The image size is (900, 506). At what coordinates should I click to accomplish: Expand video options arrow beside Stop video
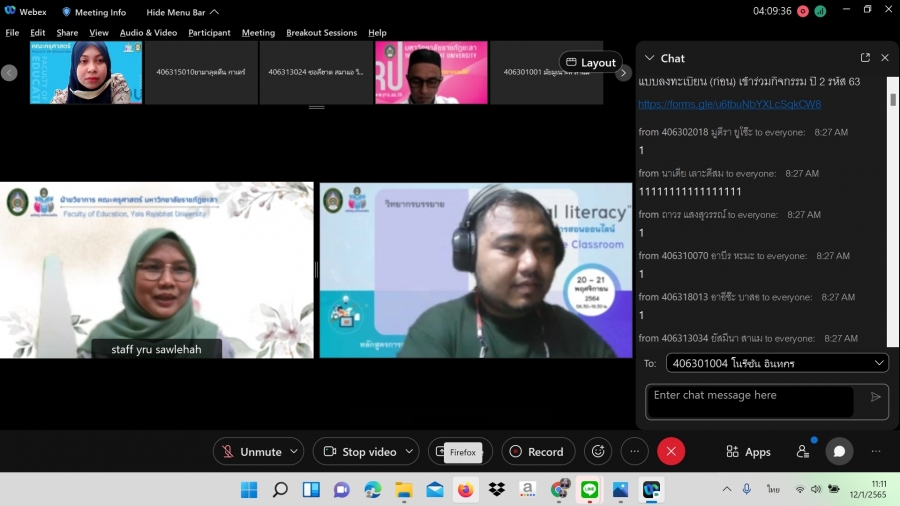click(x=409, y=452)
